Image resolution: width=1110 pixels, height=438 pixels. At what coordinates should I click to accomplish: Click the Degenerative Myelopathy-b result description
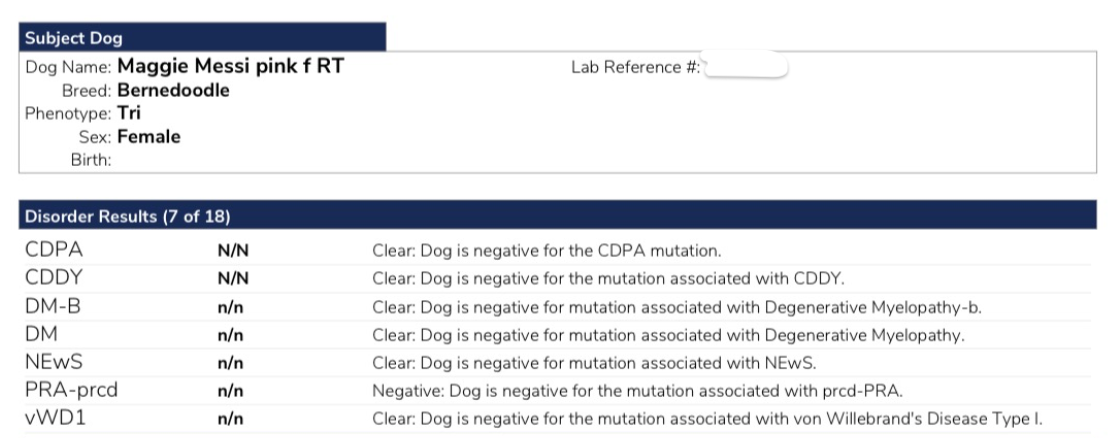tap(677, 307)
